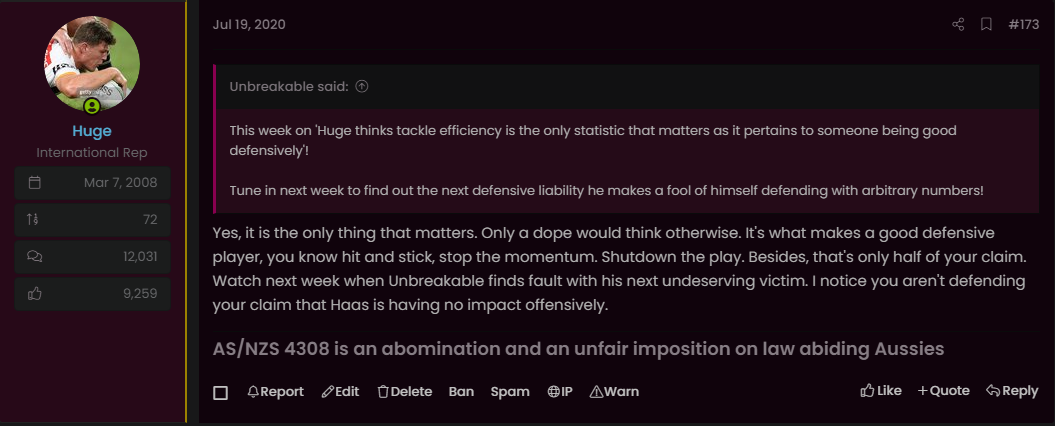
Task: Click the thumbs-up reaction score icon in sidebar
Action: (x=35, y=293)
